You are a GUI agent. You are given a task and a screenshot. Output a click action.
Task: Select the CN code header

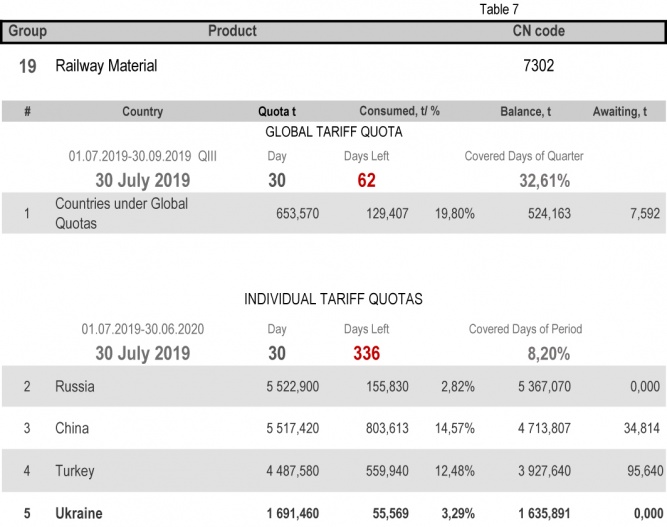click(538, 31)
